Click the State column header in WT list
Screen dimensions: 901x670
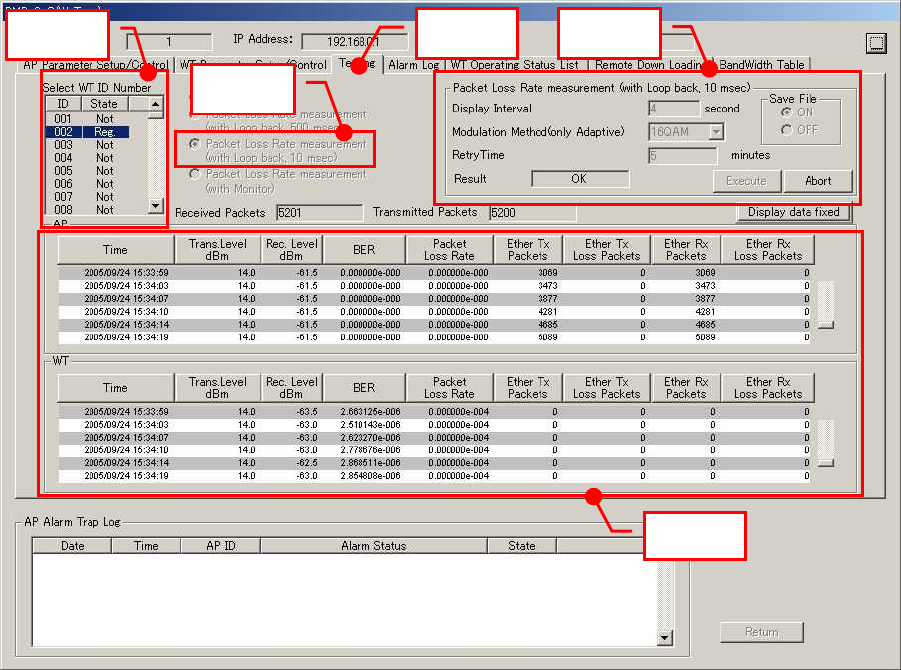click(103, 104)
